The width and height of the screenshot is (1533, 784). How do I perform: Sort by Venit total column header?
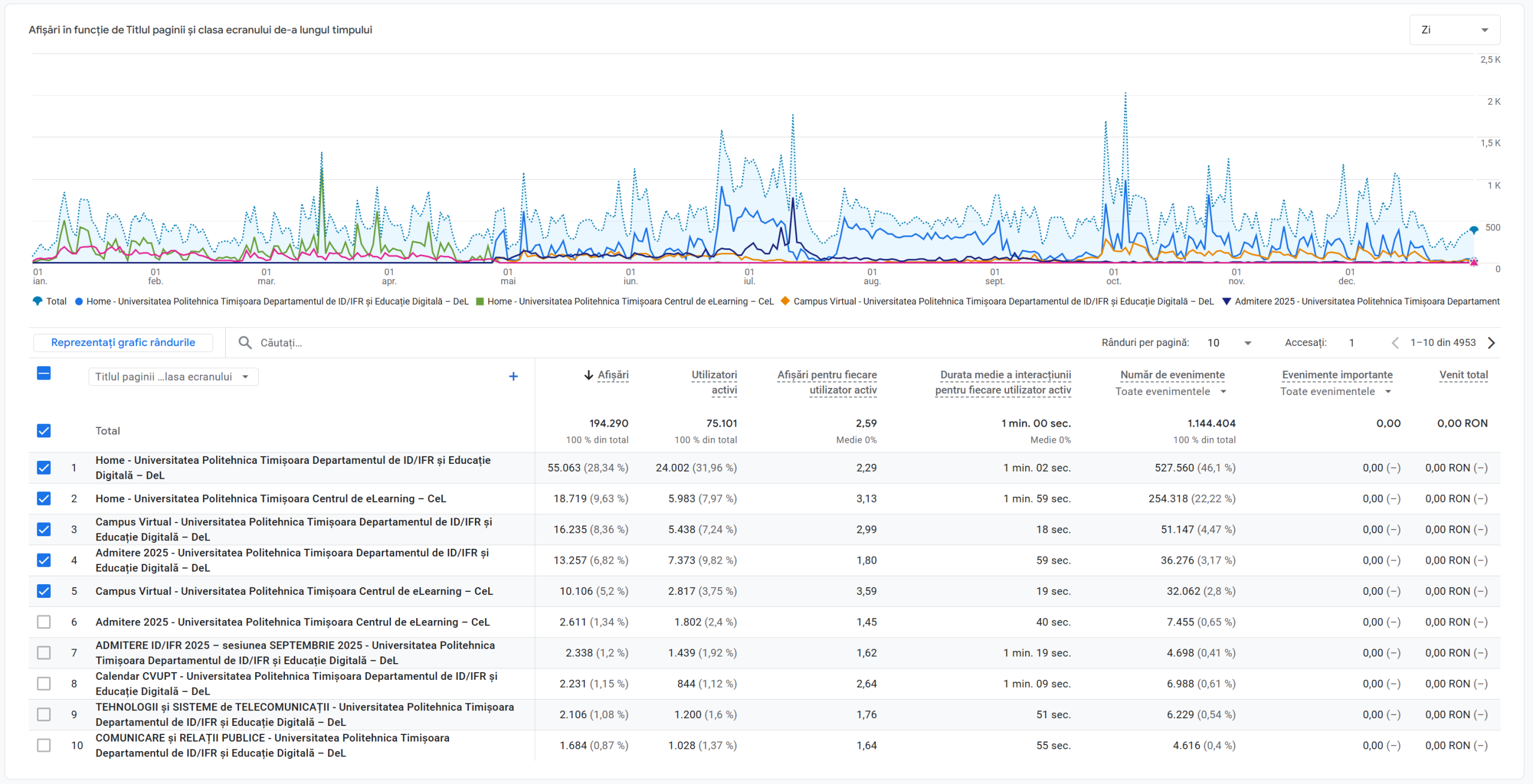(x=1463, y=375)
